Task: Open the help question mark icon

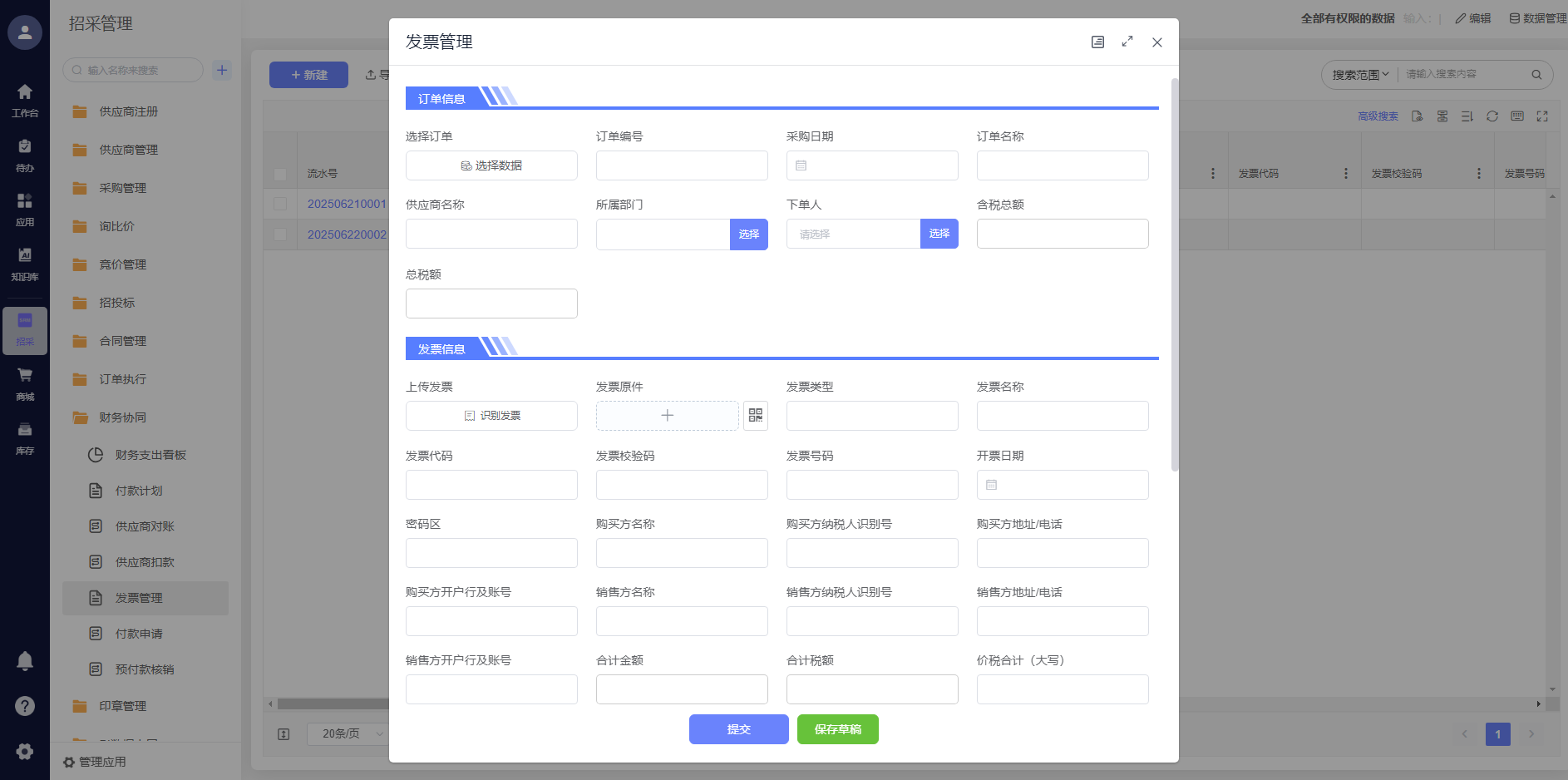Action: (x=25, y=706)
